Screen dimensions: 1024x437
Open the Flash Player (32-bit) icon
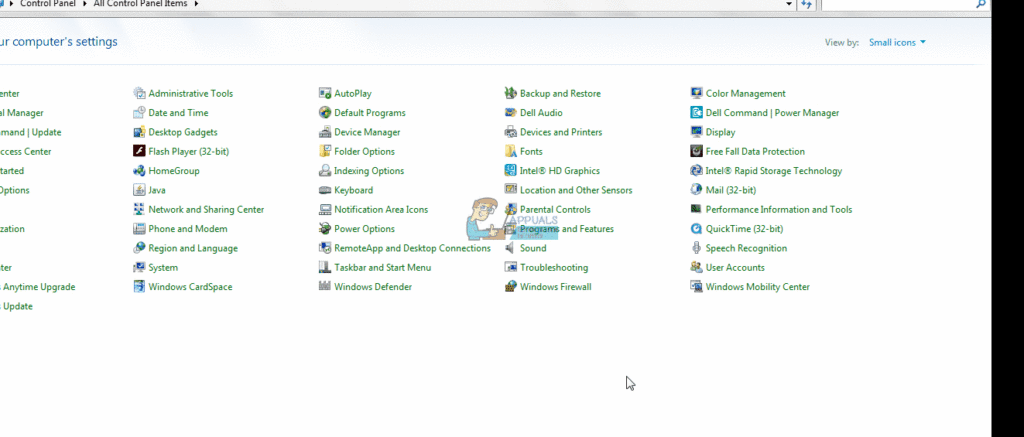[x=140, y=152]
